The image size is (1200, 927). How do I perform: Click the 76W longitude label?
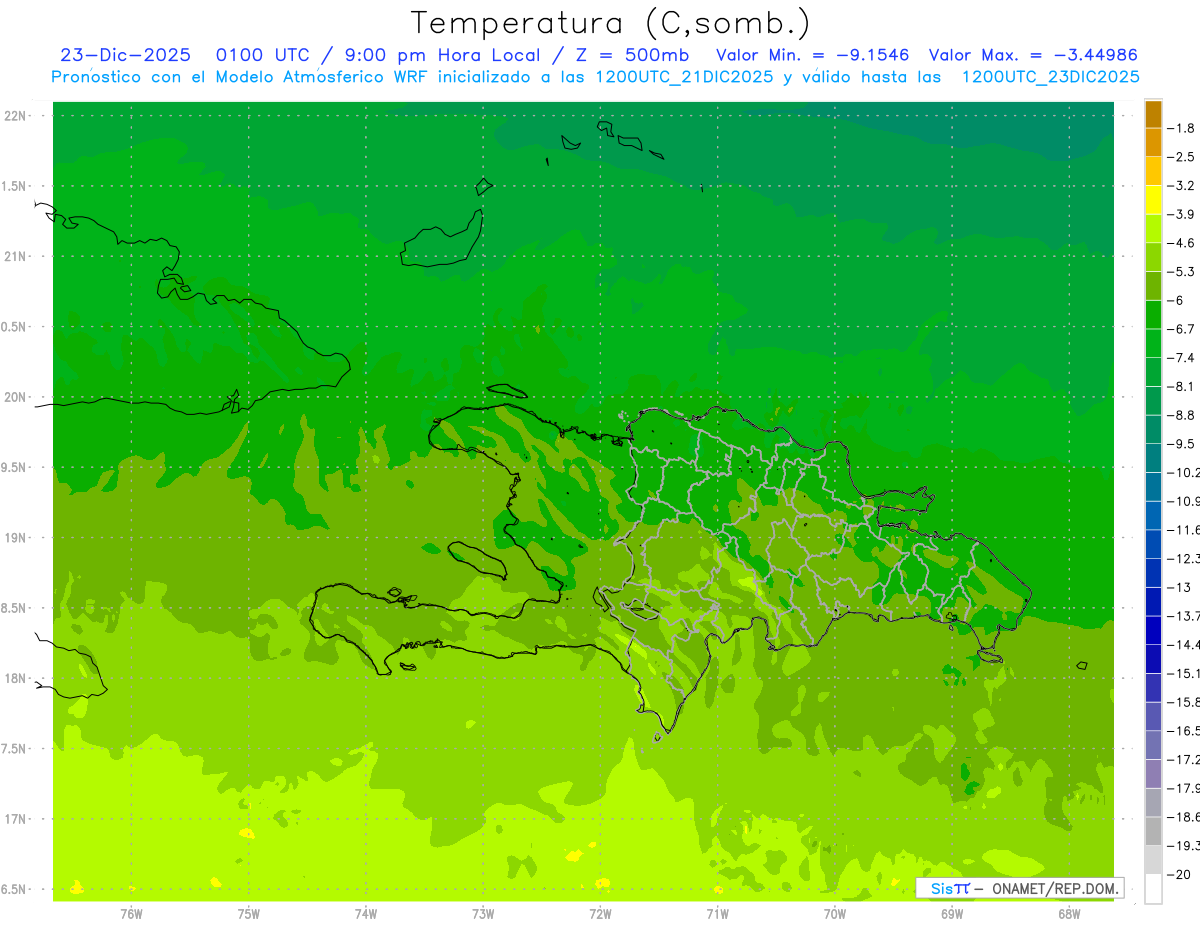tap(131, 913)
